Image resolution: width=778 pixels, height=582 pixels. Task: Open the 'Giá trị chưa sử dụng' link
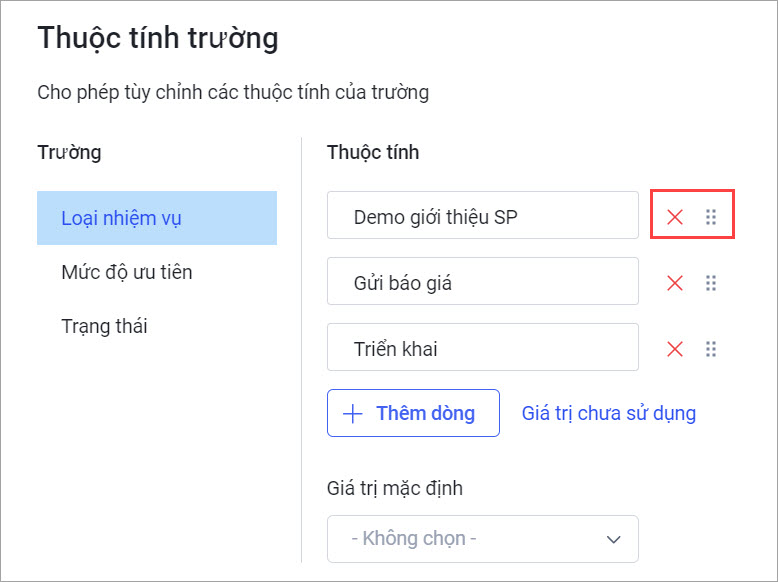coord(608,413)
